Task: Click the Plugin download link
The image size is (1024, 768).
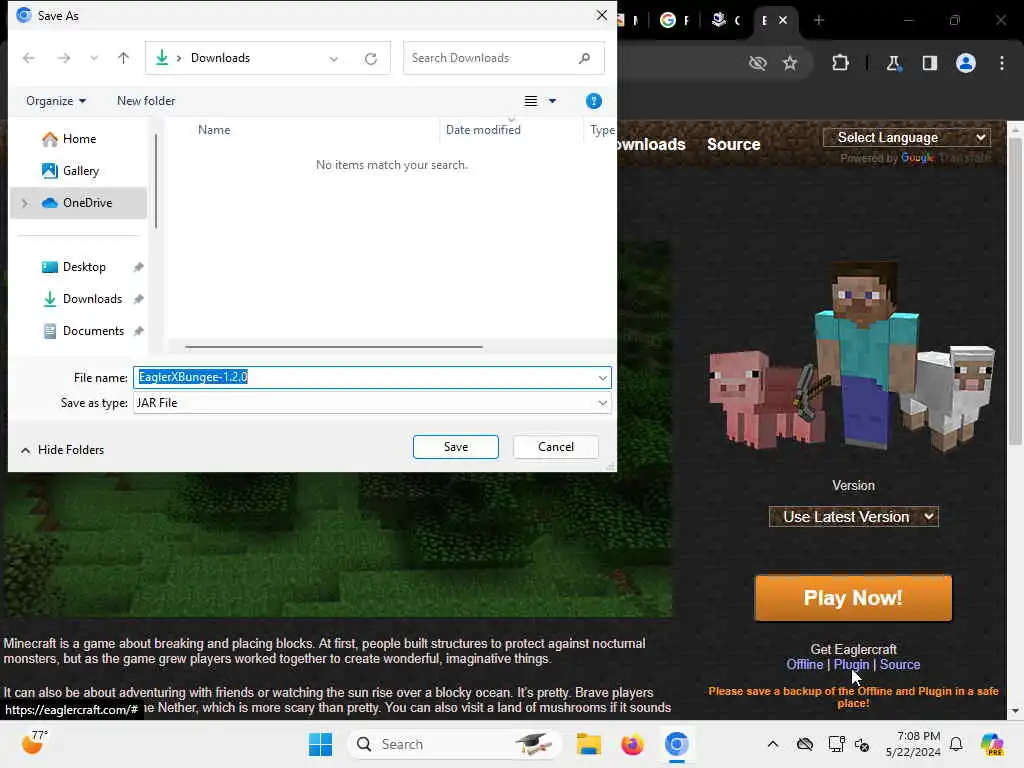Action: pyautogui.click(x=851, y=664)
